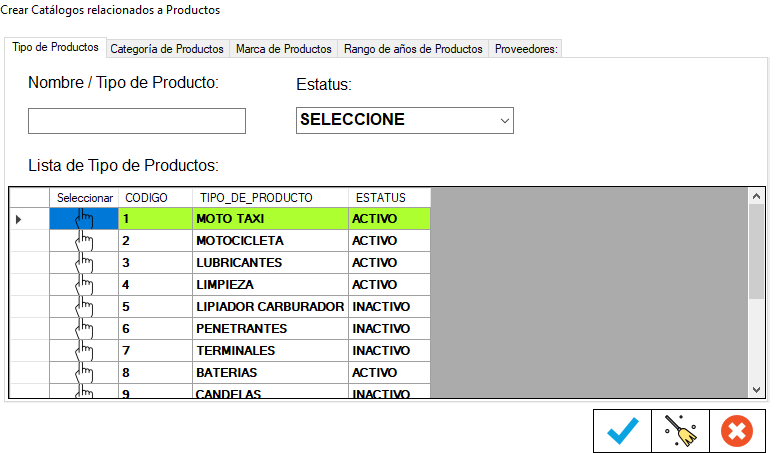Click the hand select icon for LIMPIEZA
Image resolution: width=776 pixels, height=453 pixels.
click(x=84, y=285)
